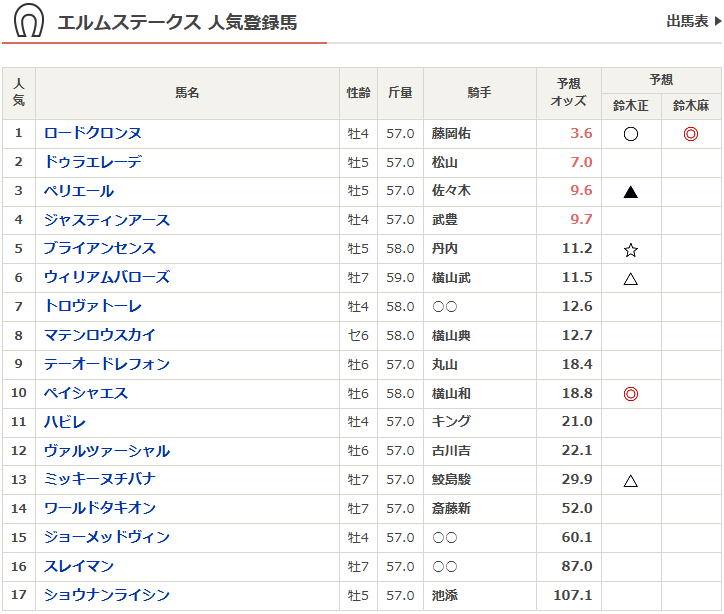This screenshot has height=614, width=724.
Task: Open horse トロヴァトーレ
Action: pos(93,306)
